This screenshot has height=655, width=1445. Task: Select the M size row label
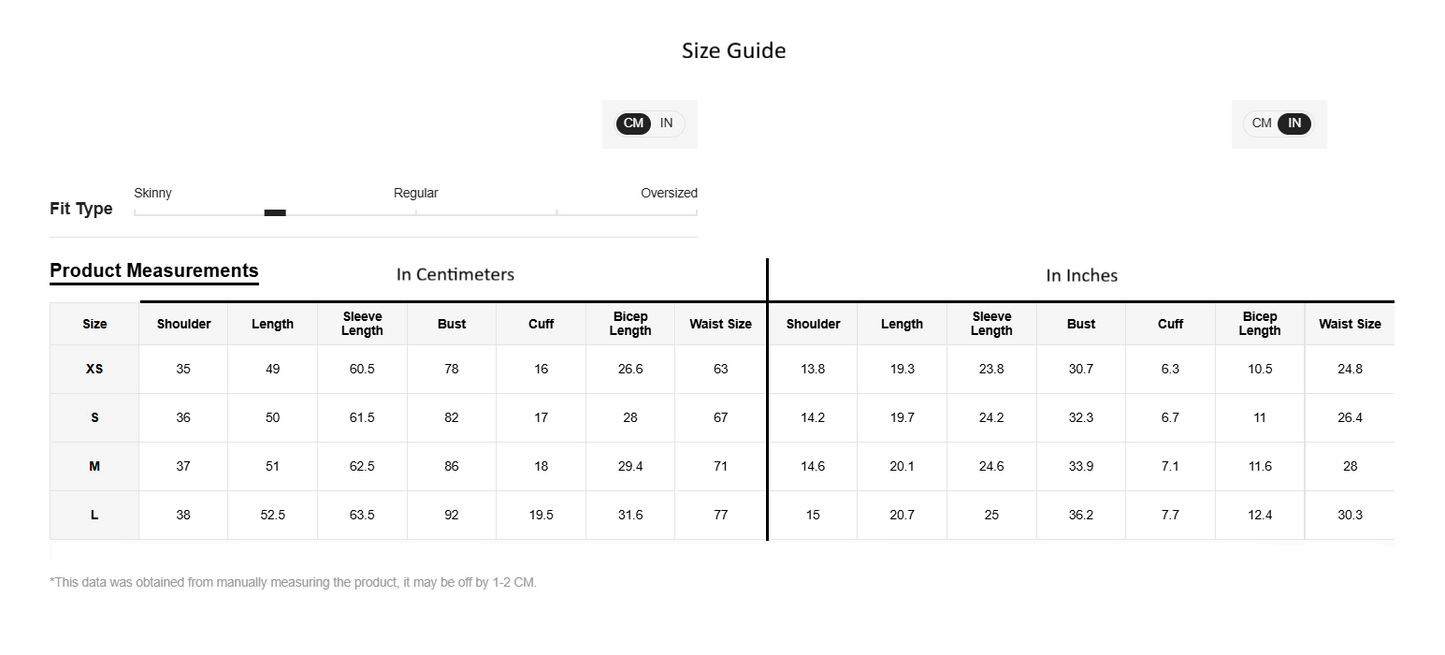pyautogui.click(x=95, y=466)
